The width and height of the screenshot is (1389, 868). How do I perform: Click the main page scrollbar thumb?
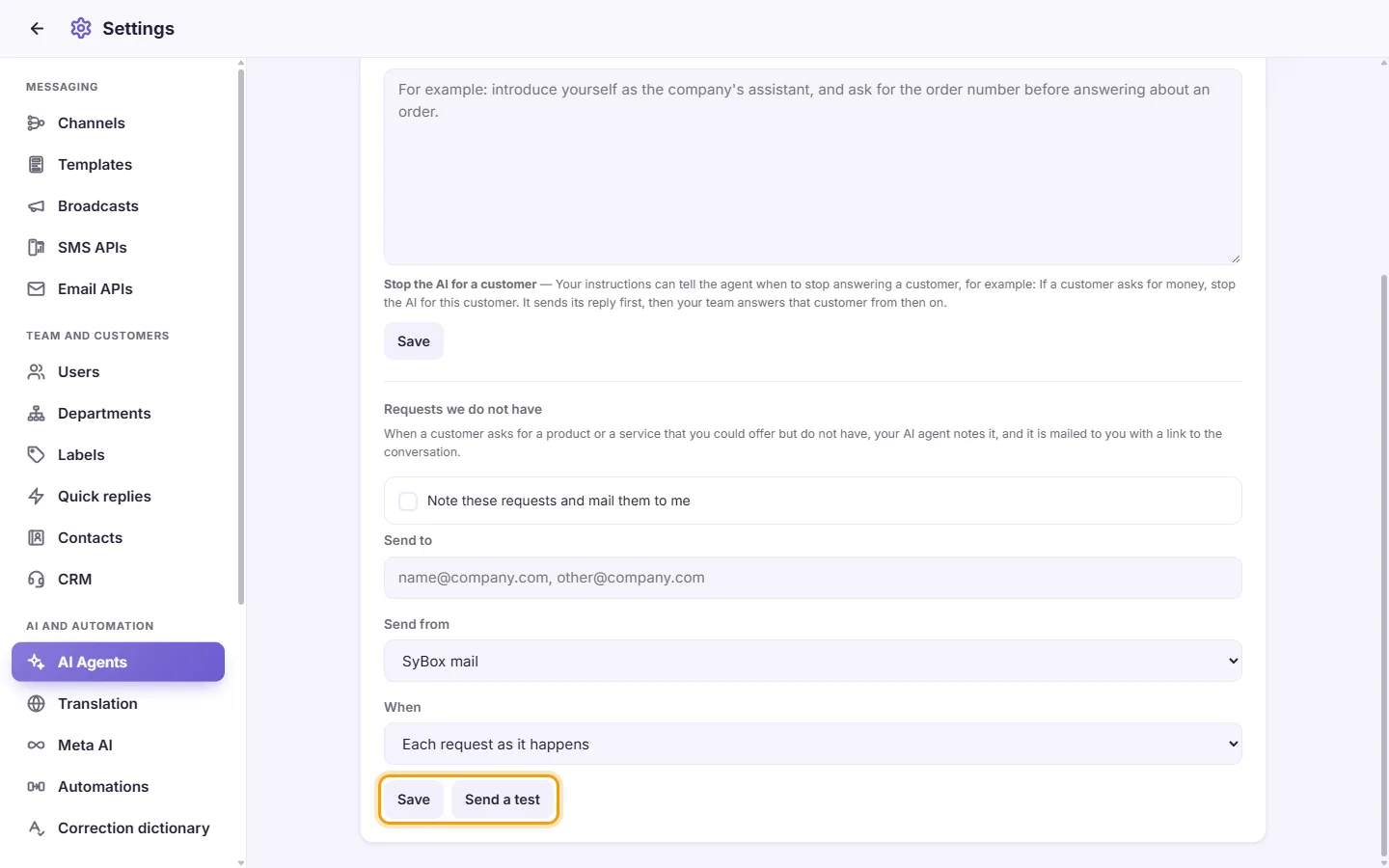pos(1384,565)
